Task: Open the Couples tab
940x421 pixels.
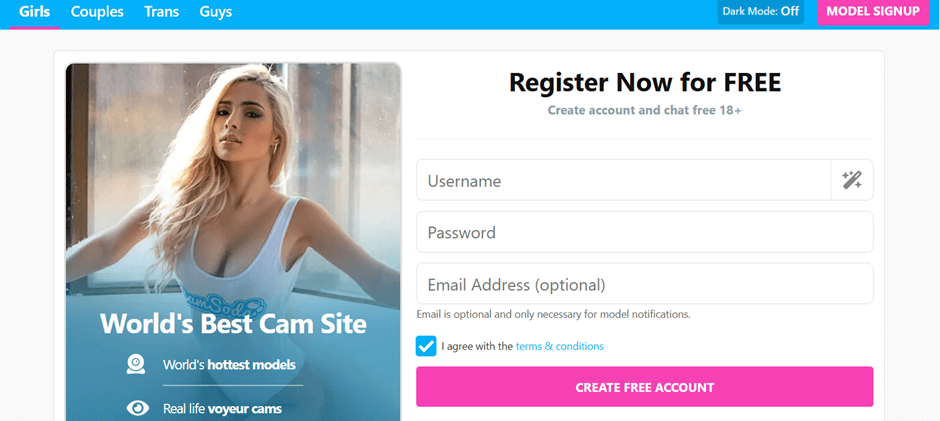Action: click(x=97, y=11)
